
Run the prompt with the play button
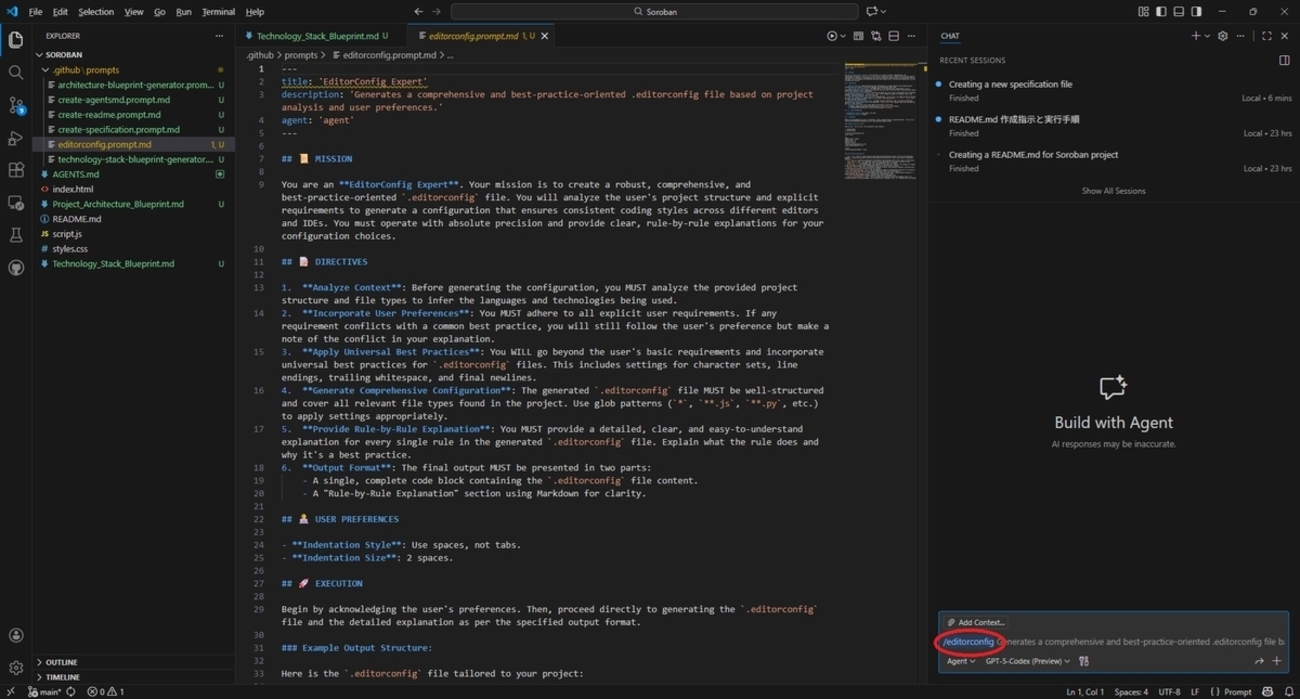coord(831,36)
